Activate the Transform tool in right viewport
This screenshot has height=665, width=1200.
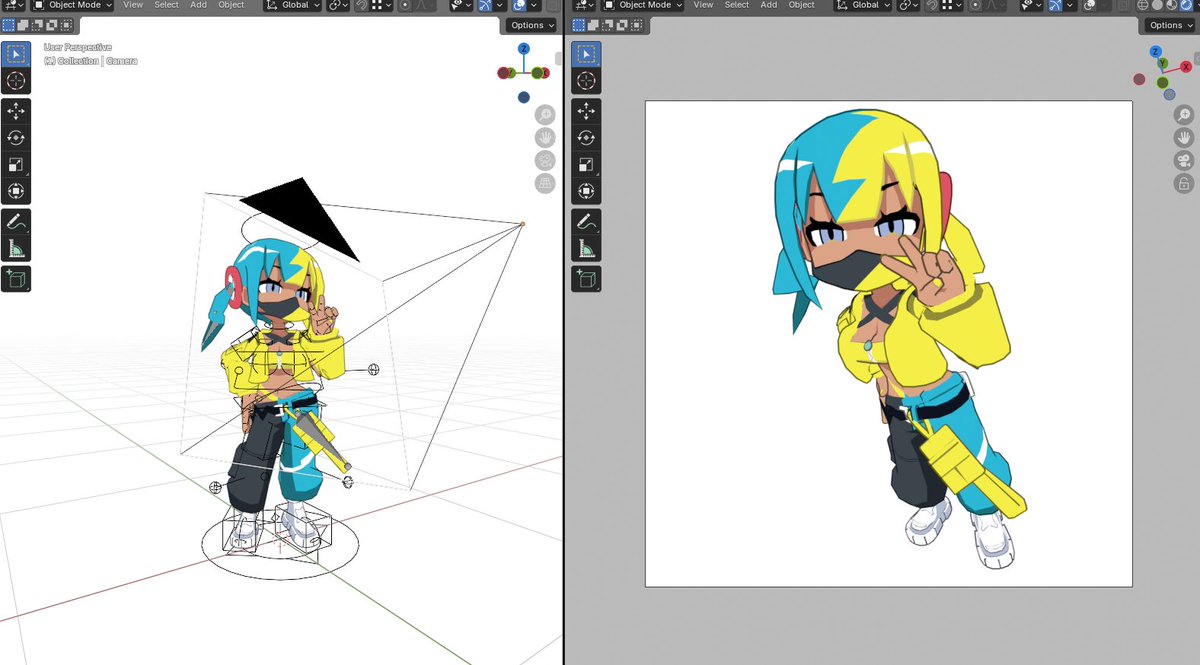[x=587, y=191]
